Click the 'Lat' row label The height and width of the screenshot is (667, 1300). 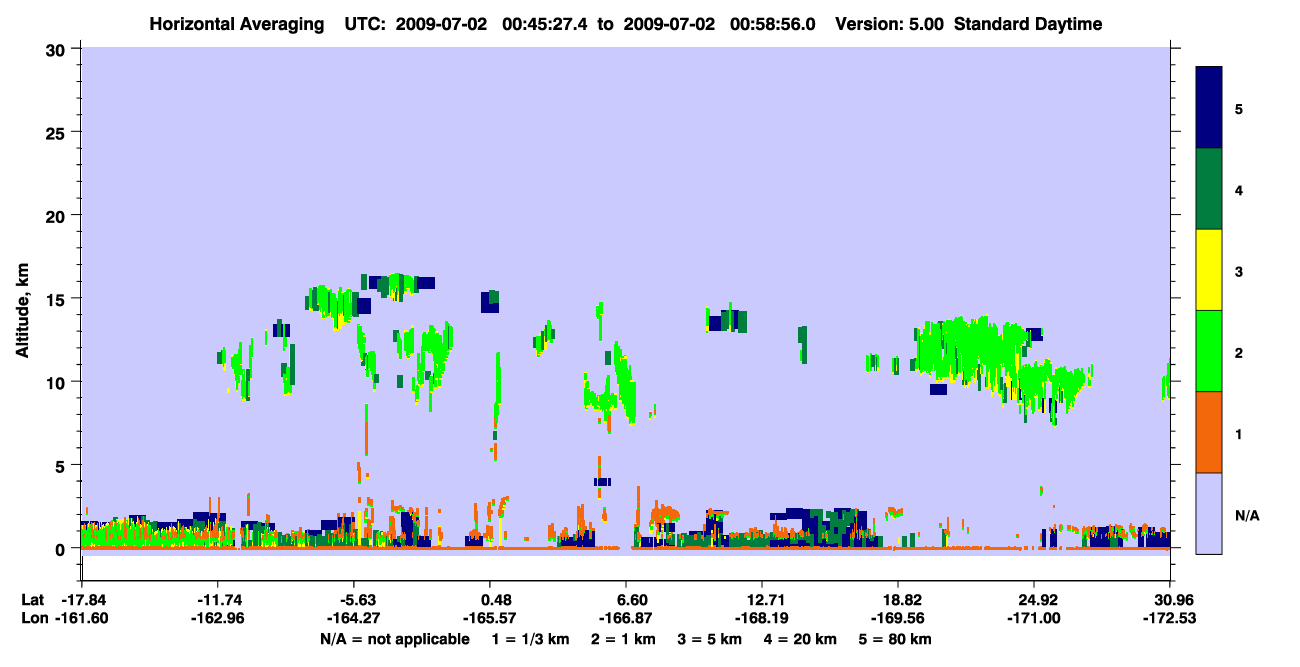pos(33,600)
